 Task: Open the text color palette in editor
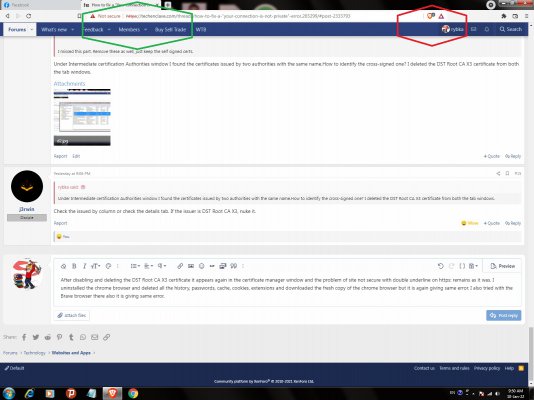pyautogui.click(x=108, y=266)
